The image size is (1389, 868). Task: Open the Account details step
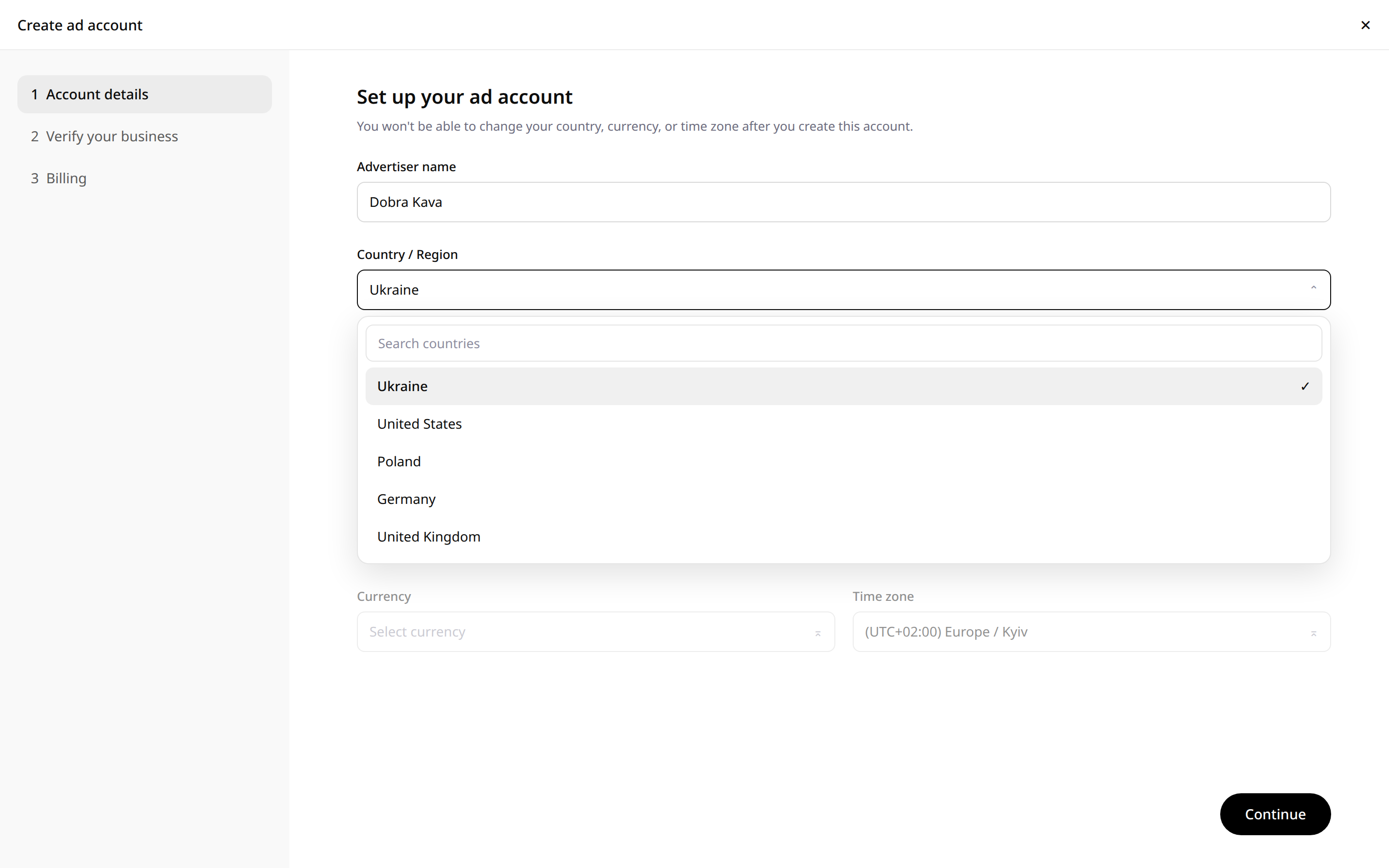click(x=145, y=94)
